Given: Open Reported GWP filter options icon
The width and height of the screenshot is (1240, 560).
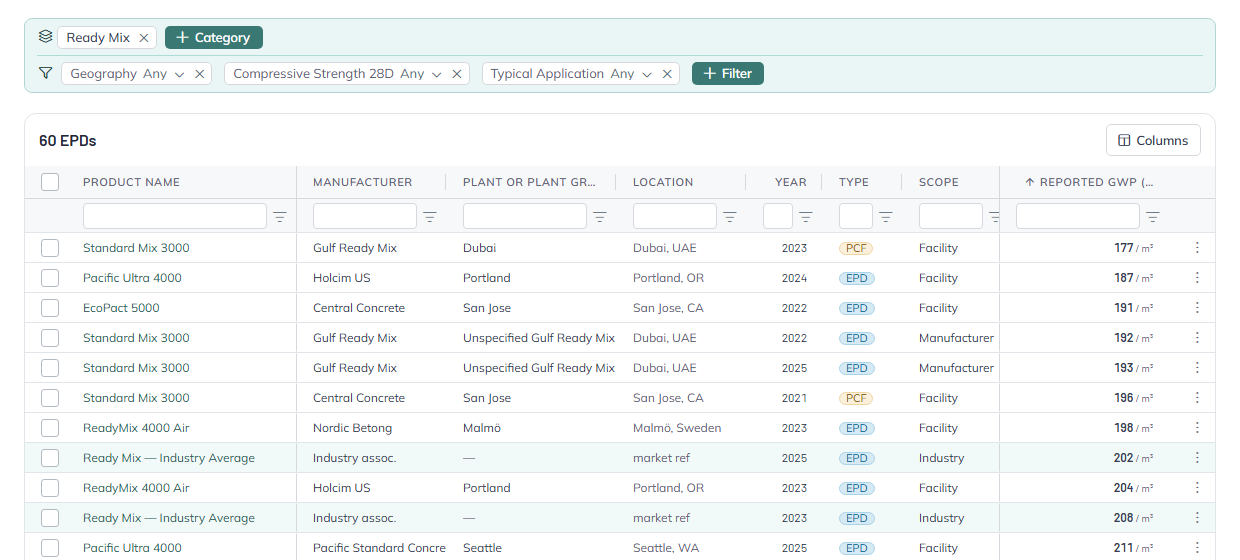Looking at the screenshot, I should click(1153, 217).
